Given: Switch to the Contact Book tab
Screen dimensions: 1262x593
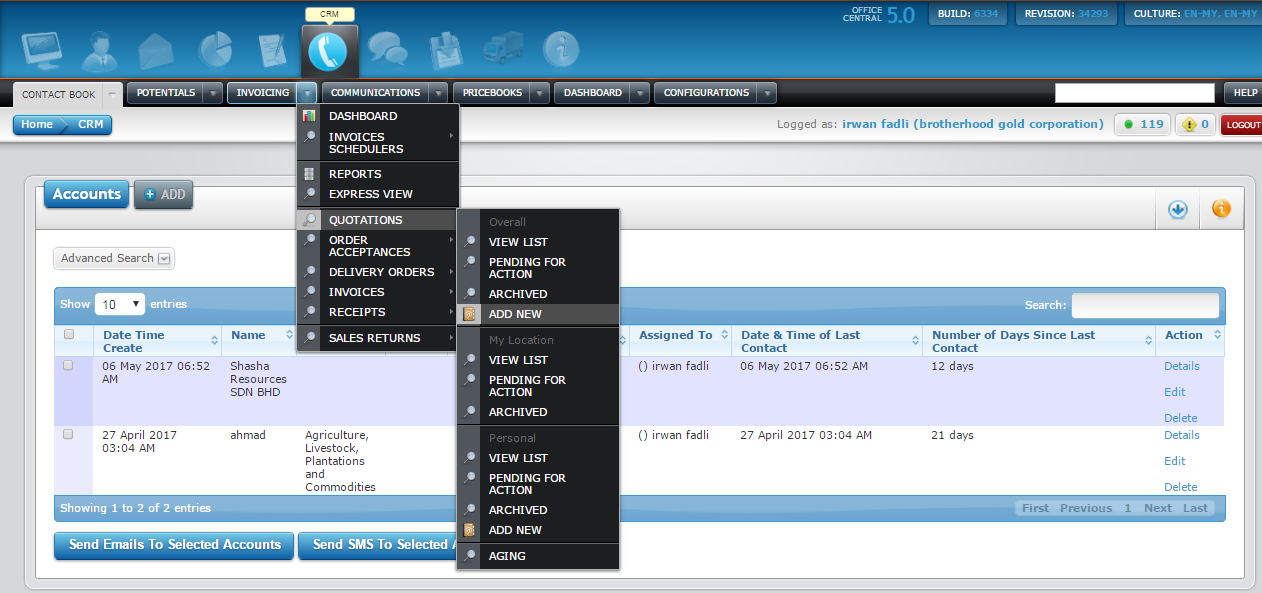Looking at the screenshot, I should coord(59,94).
